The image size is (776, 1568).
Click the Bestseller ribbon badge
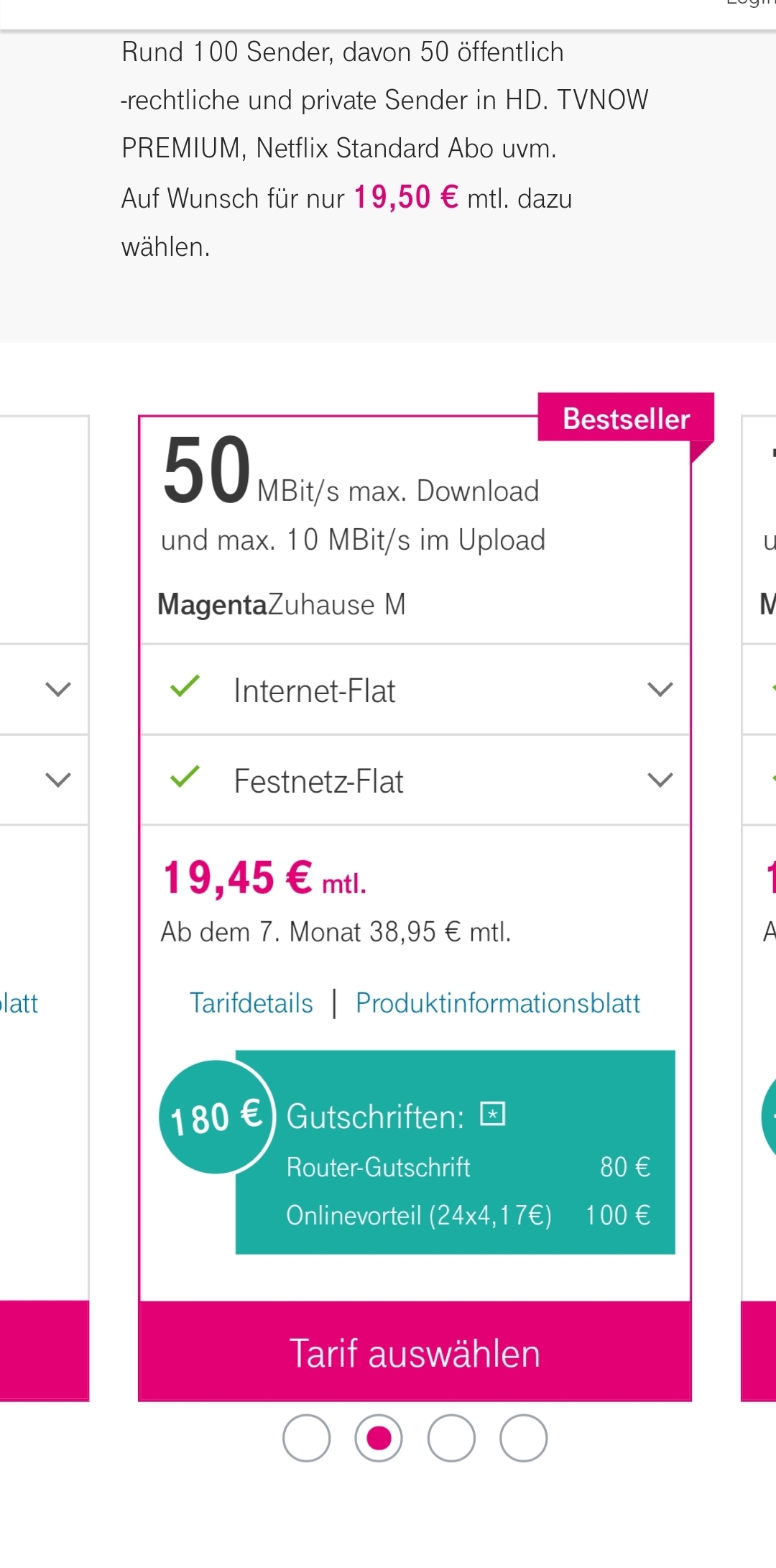click(626, 418)
